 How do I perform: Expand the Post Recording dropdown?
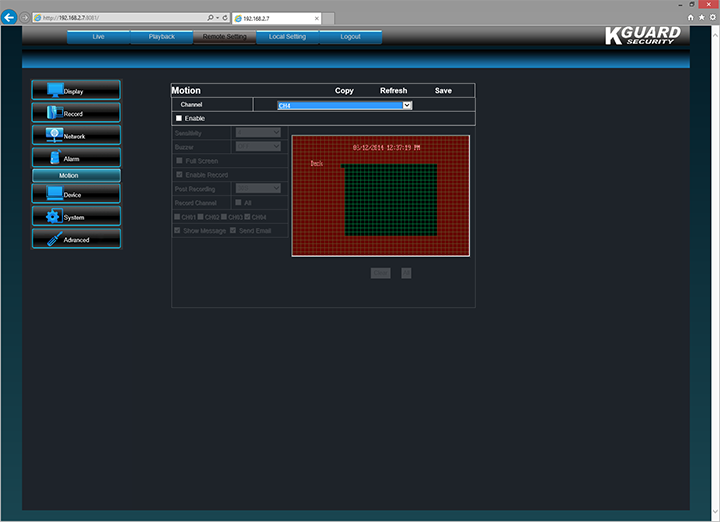click(257, 188)
